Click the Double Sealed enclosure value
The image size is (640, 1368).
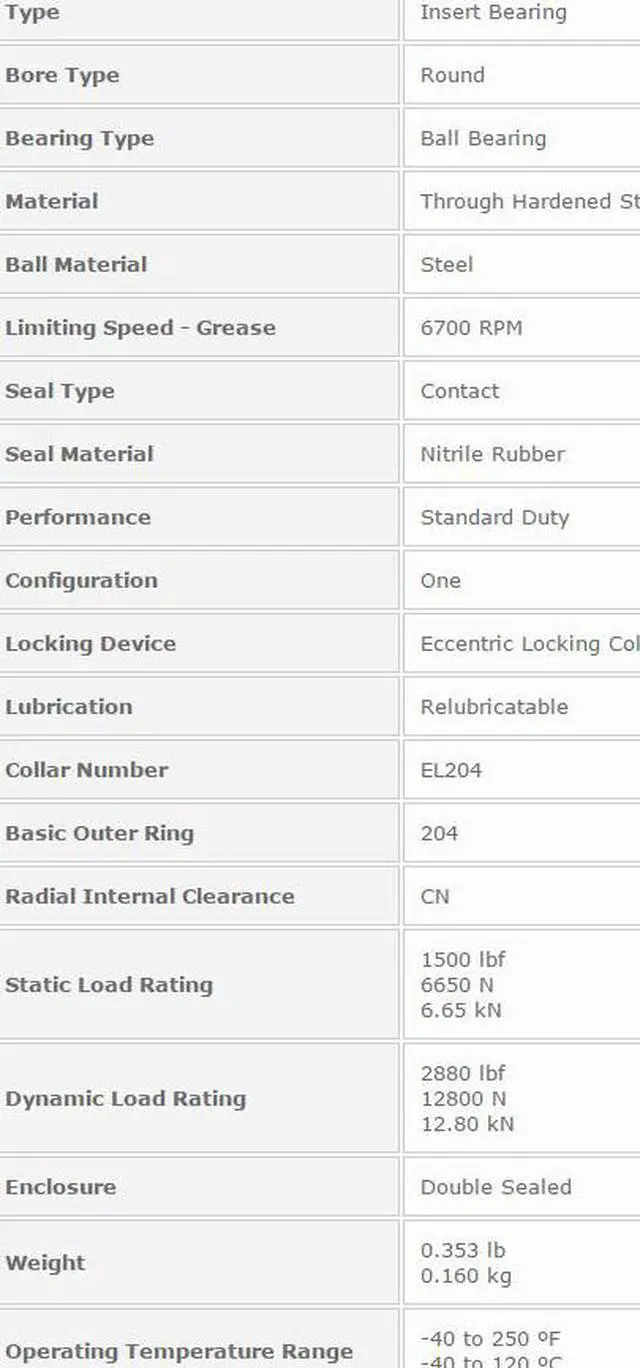tap(496, 1187)
